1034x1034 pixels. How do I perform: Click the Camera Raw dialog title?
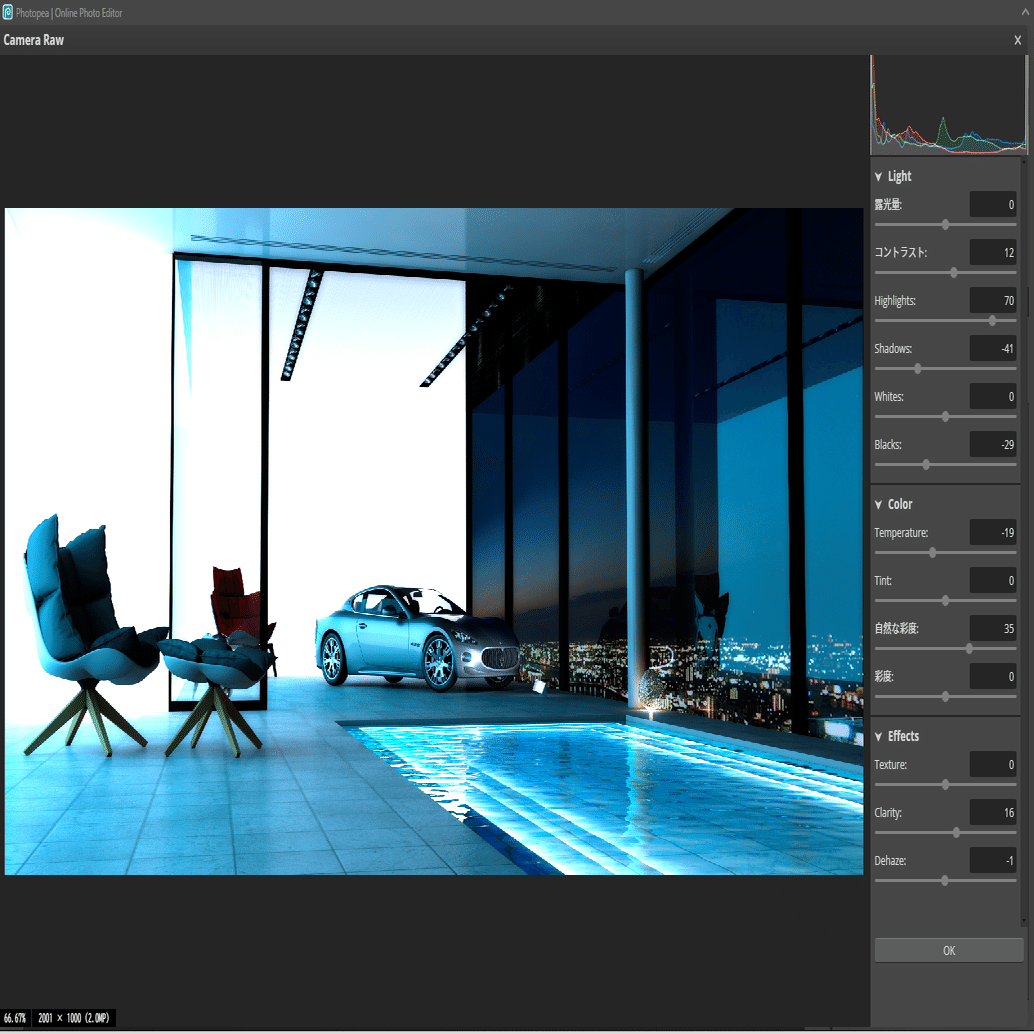[x=34, y=40]
